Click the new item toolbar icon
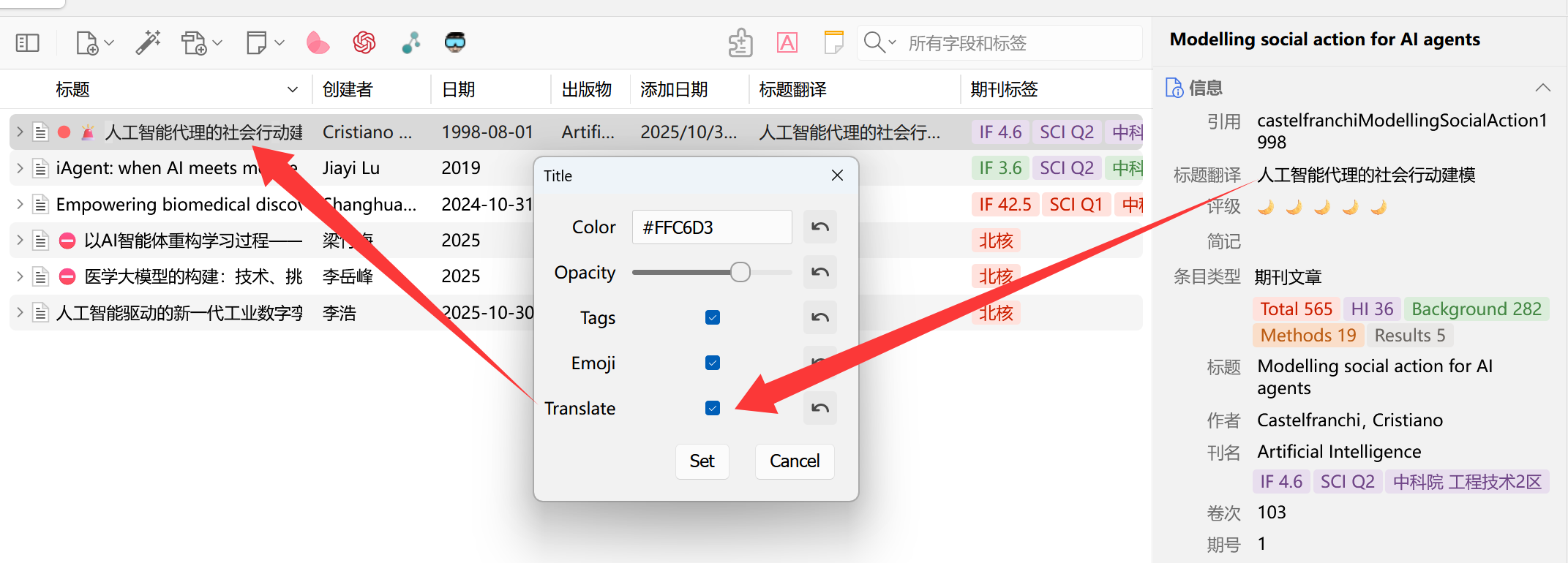 pos(88,43)
